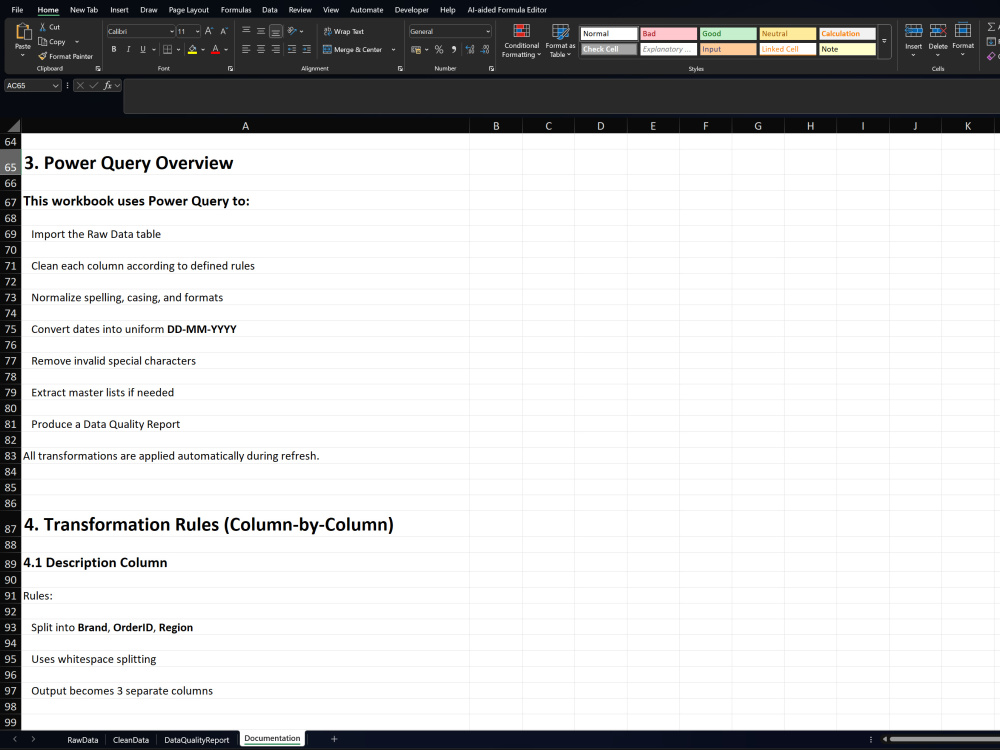This screenshot has height=750, width=1000.
Task: Add a new sheet with plus icon
Action: (334, 739)
